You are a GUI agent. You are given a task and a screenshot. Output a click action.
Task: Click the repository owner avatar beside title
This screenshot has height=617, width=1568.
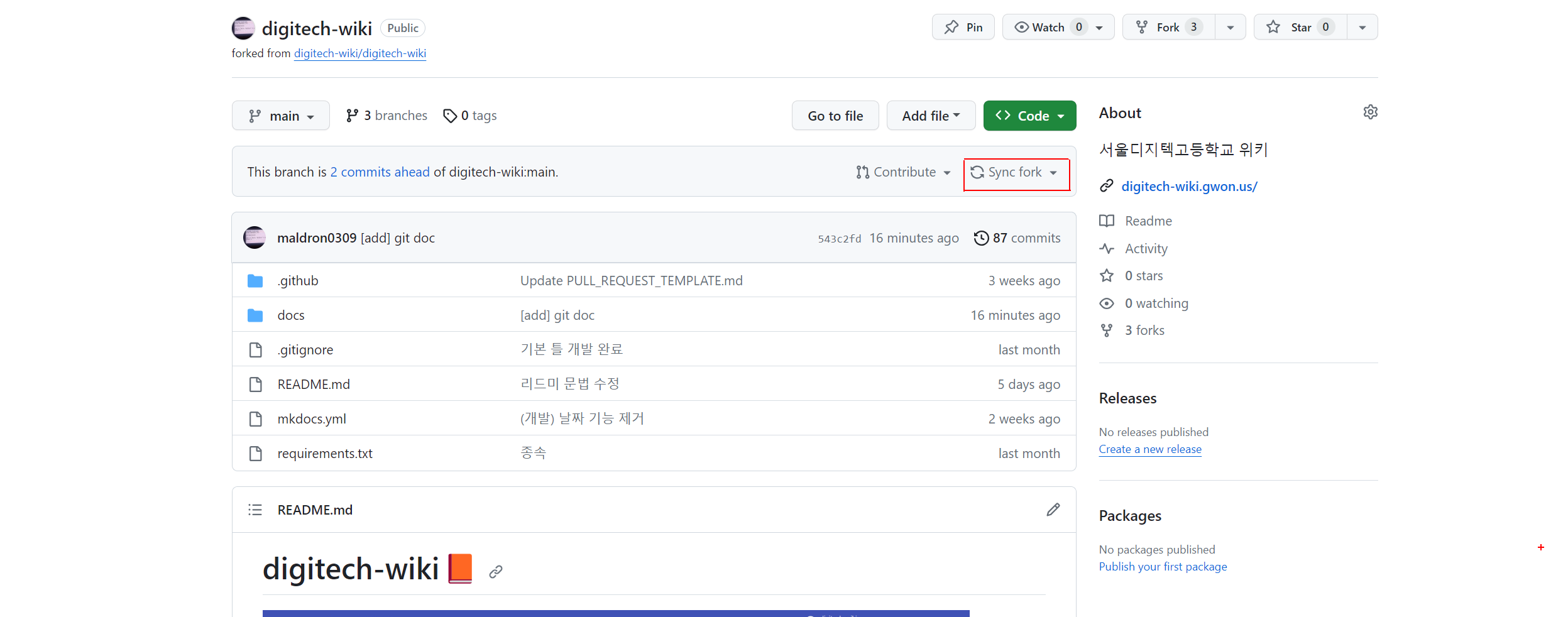pyautogui.click(x=243, y=28)
